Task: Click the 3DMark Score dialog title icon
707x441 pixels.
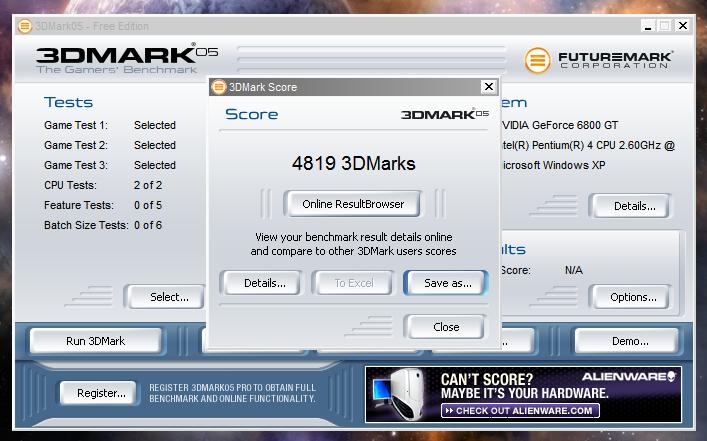Action: pos(219,87)
